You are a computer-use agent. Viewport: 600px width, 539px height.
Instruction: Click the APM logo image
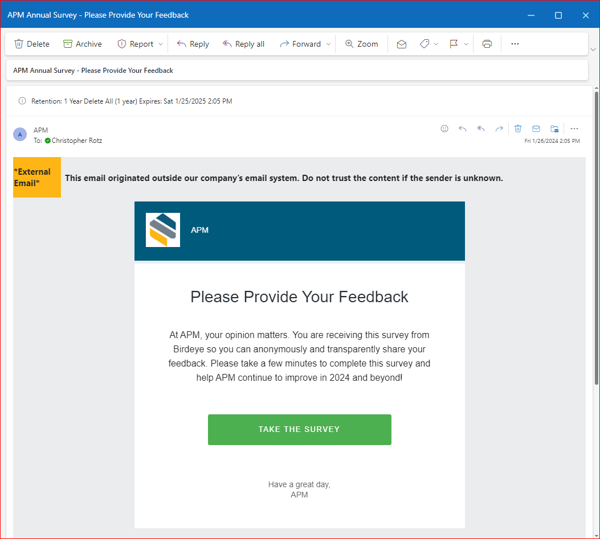click(x=163, y=230)
